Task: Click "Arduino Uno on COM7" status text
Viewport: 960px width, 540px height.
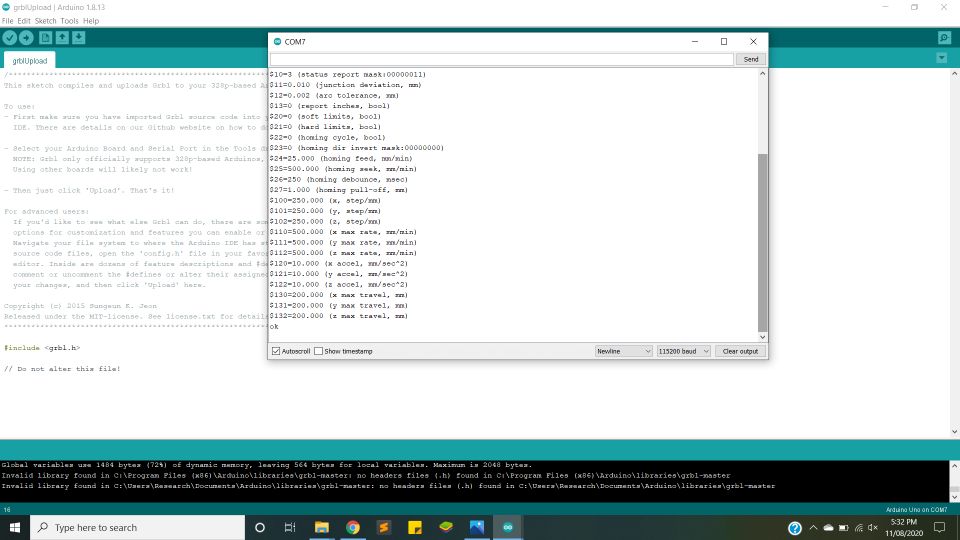Action: [x=916, y=509]
